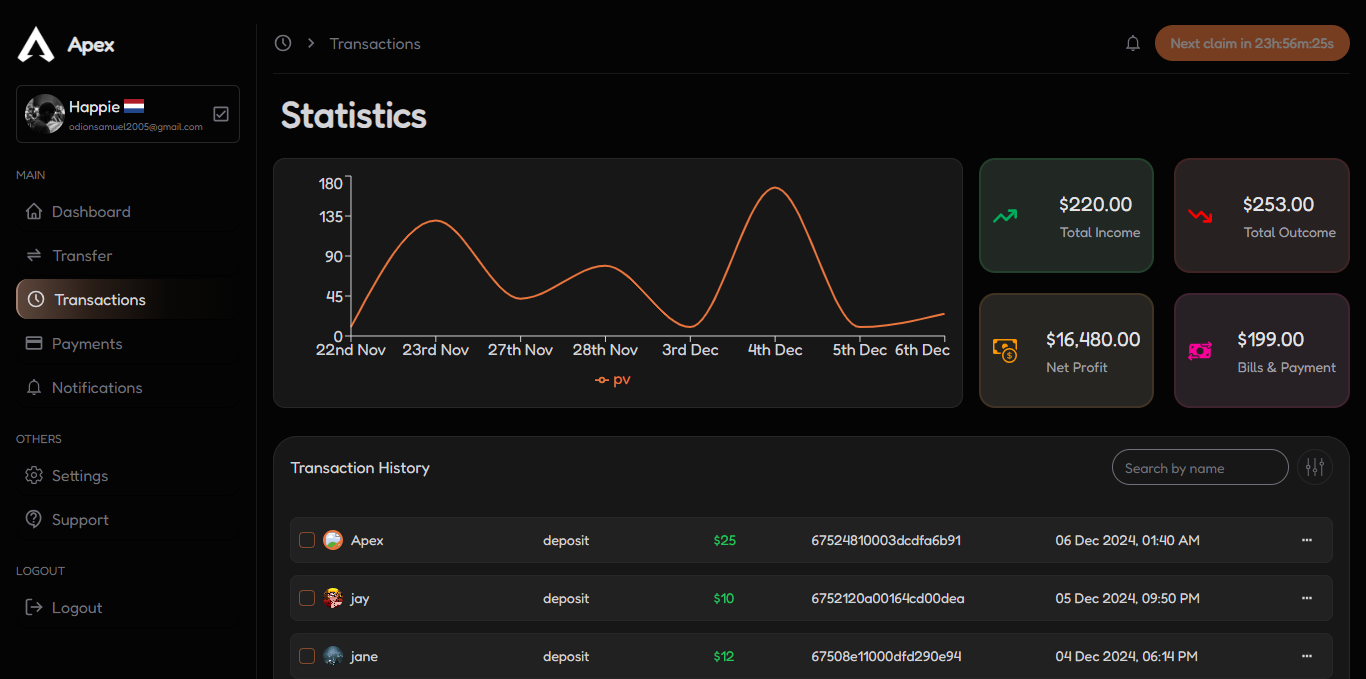Click the jay transaction avatar
Viewport: 1366px width, 679px height.
[333, 598]
